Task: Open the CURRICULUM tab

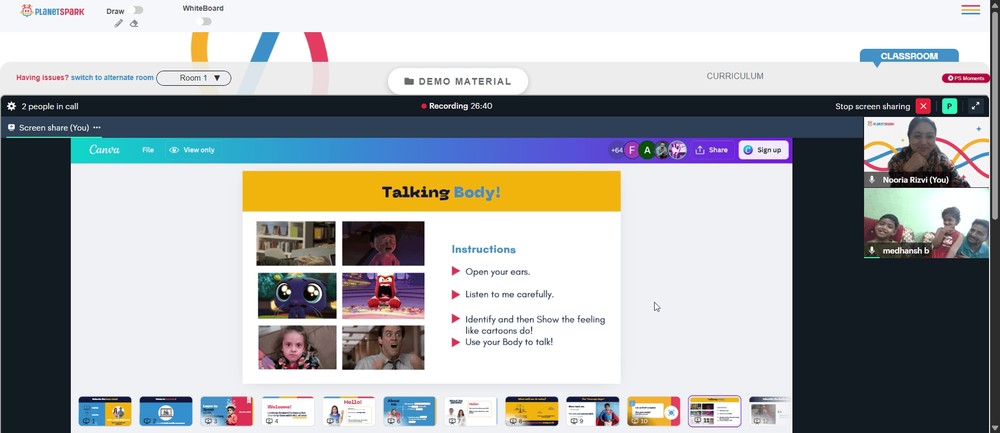Action: tap(735, 76)
